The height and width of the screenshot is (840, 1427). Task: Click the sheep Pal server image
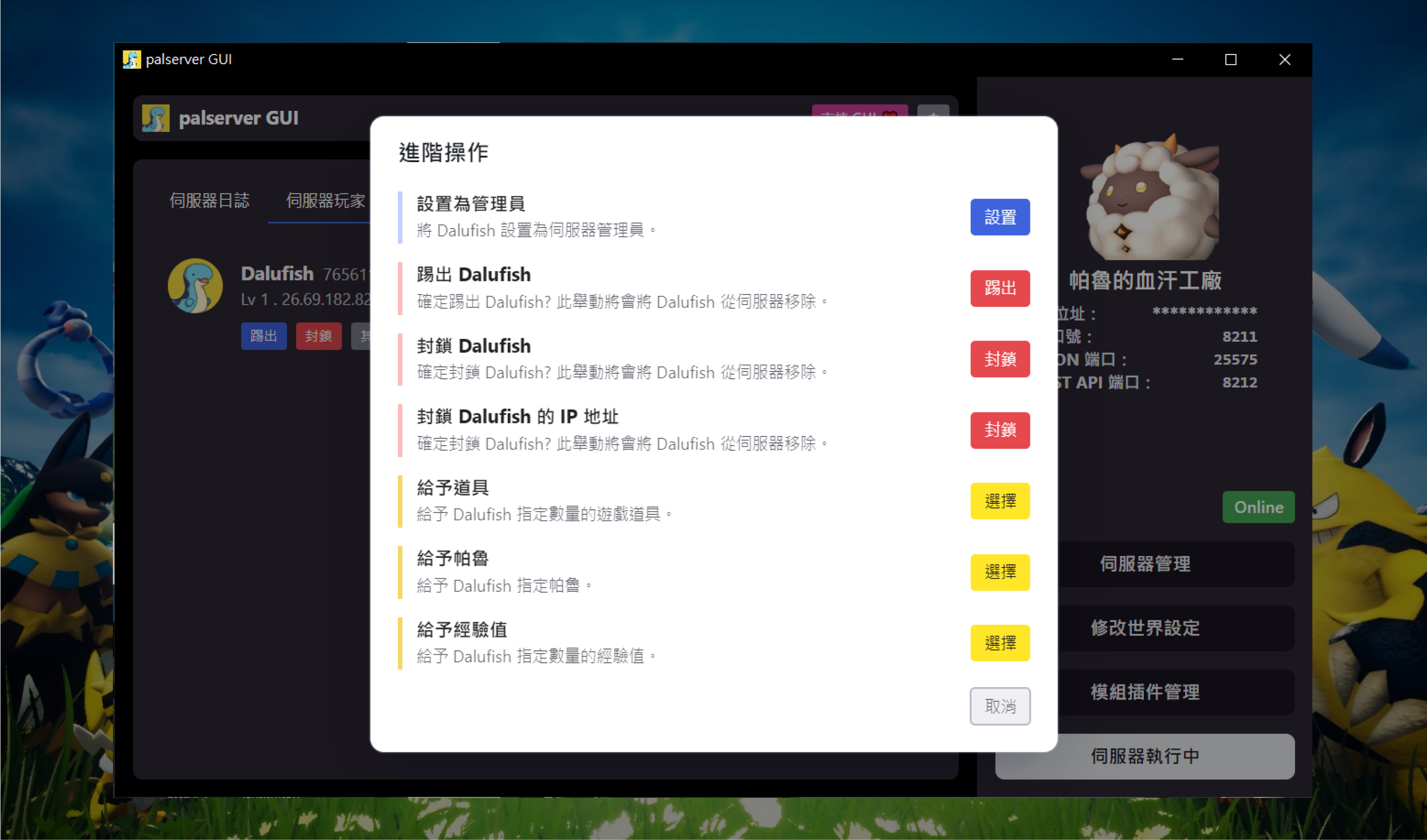pyautogui.click(x=1150, y=197)
